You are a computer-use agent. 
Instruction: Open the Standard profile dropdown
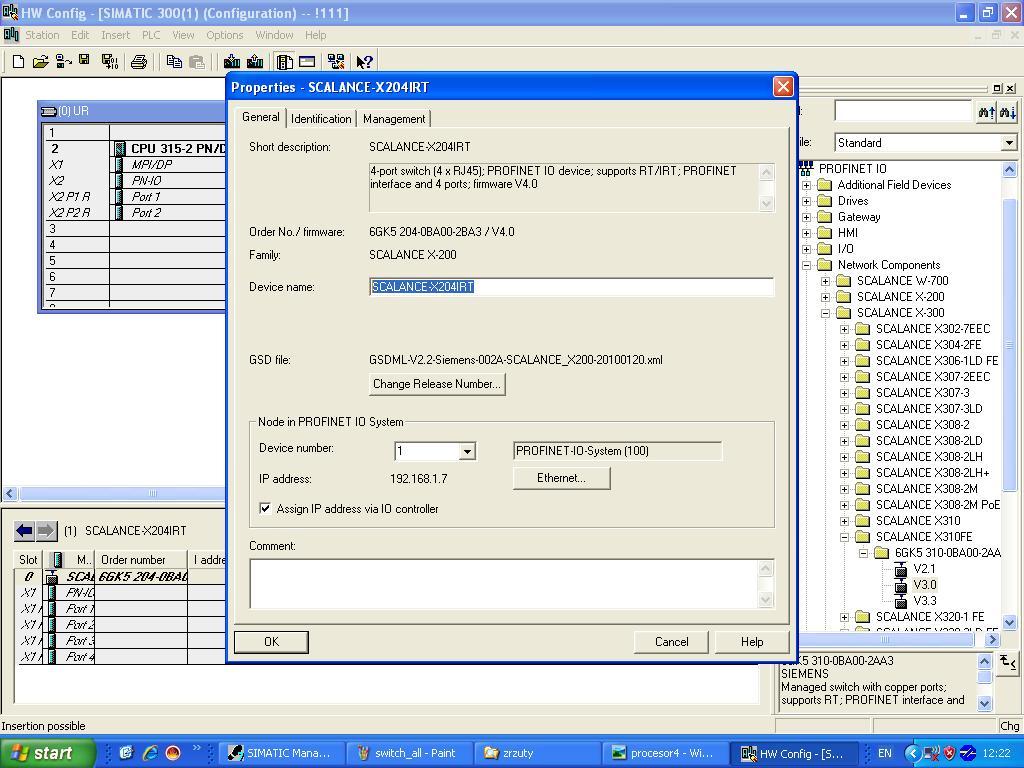(1008, 142)
